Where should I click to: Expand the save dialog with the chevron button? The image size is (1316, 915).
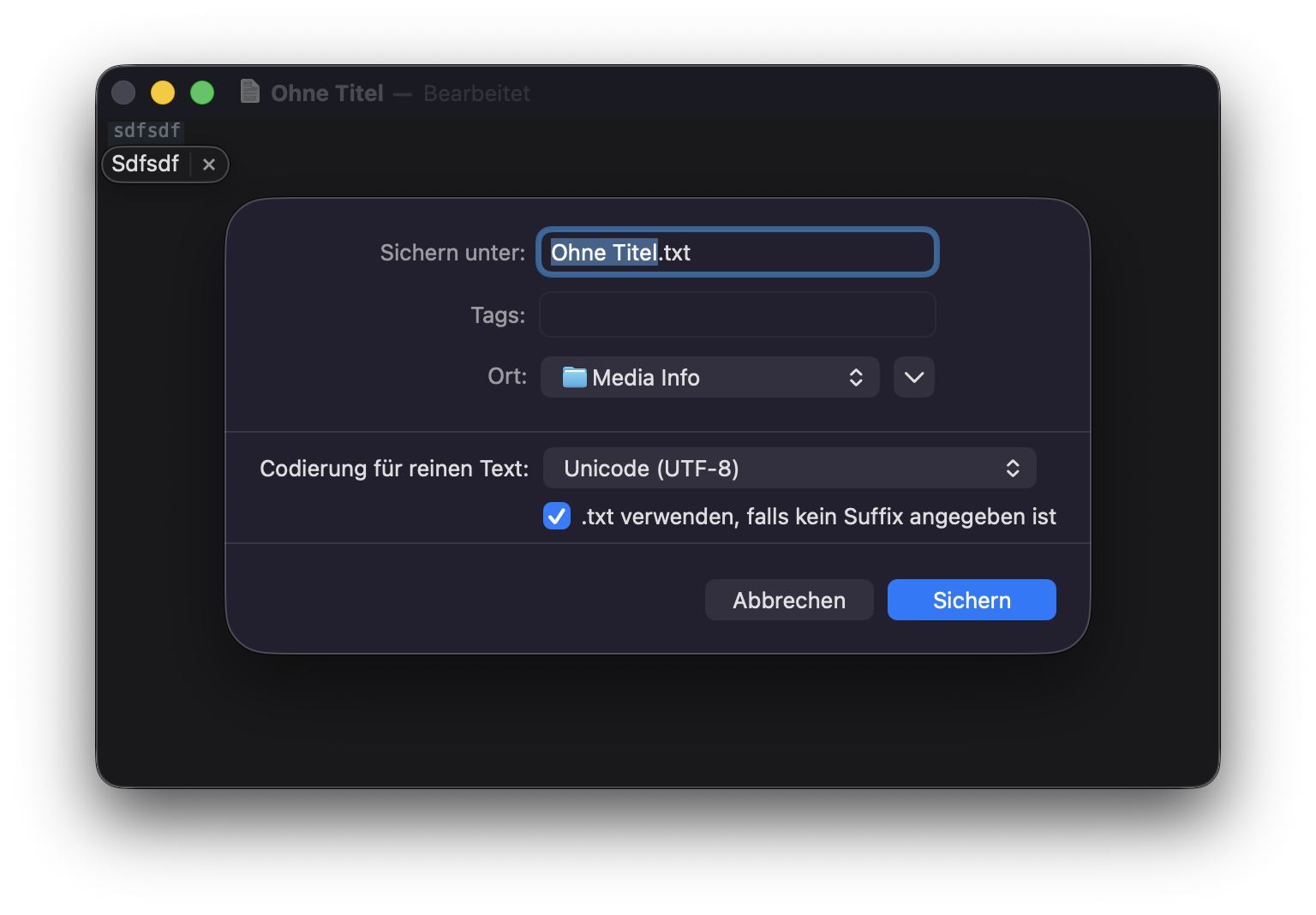pos(913,378)
